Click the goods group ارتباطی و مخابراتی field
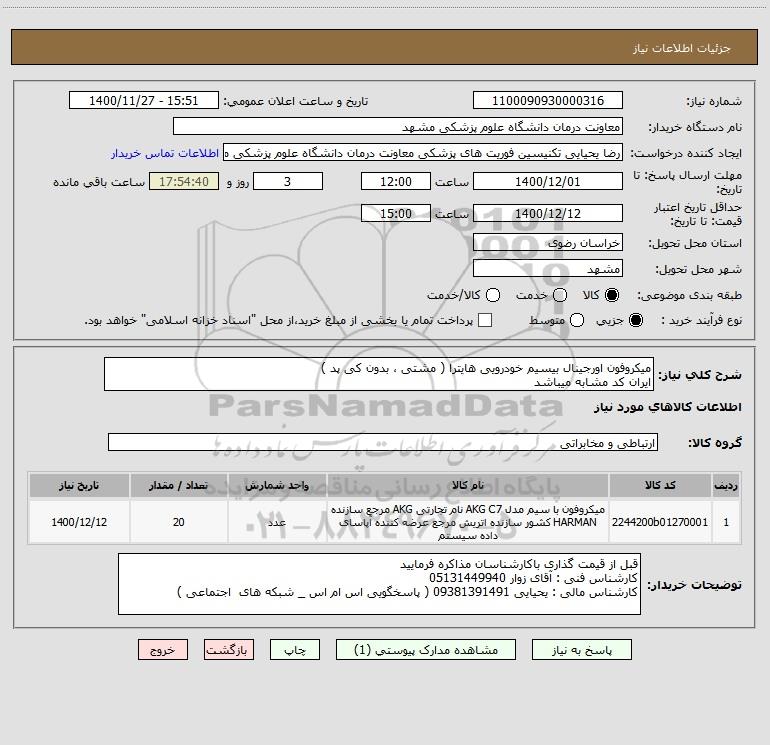The height and width of the screenshot is (745, 770). [383, 442]
